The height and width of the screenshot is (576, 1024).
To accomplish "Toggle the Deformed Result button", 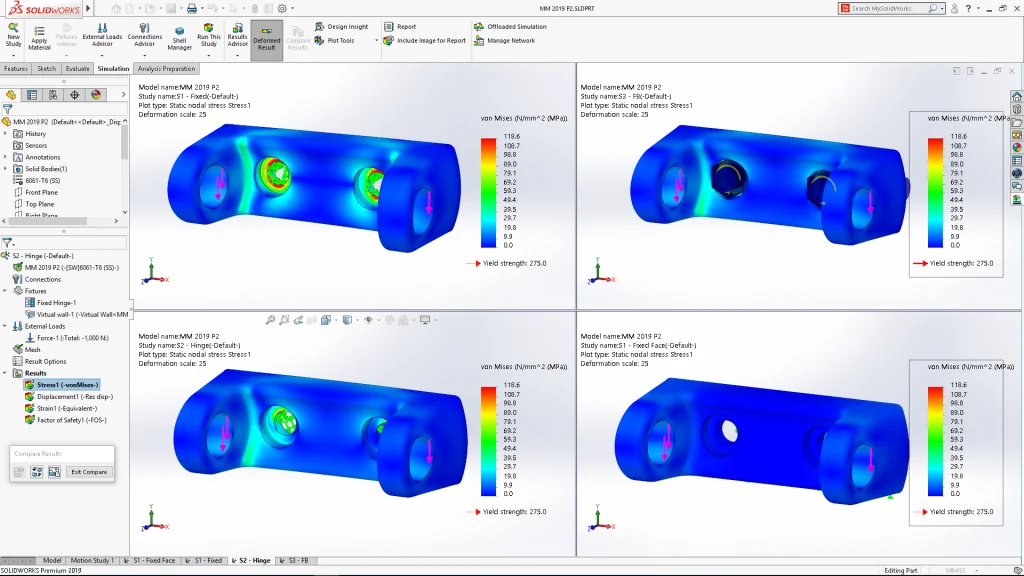I will [x=266, y=40].
